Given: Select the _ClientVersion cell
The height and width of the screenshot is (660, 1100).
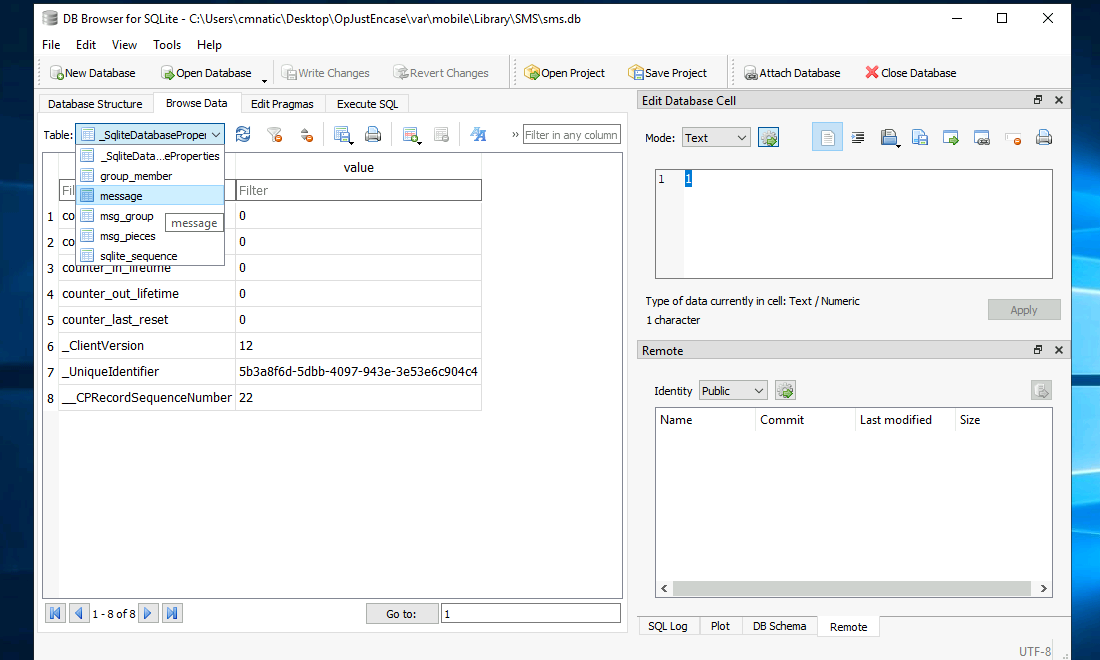Looking at the screenshot, I should 147,345.
